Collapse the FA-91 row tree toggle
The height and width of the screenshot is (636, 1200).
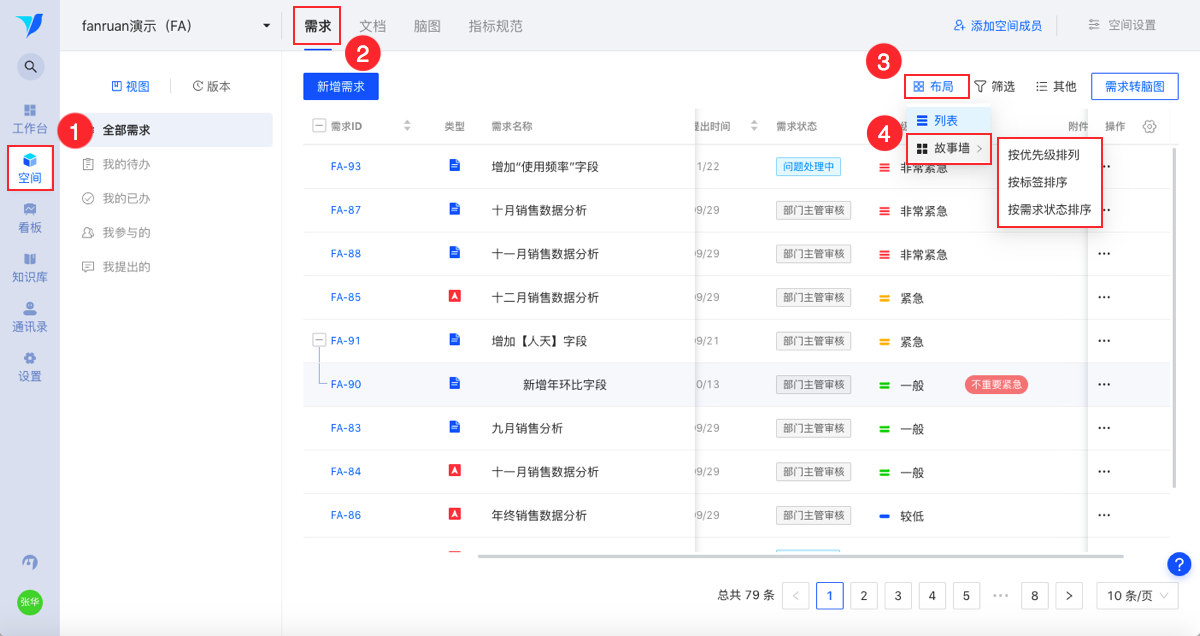pyautogui.click(x=319, y=340)
